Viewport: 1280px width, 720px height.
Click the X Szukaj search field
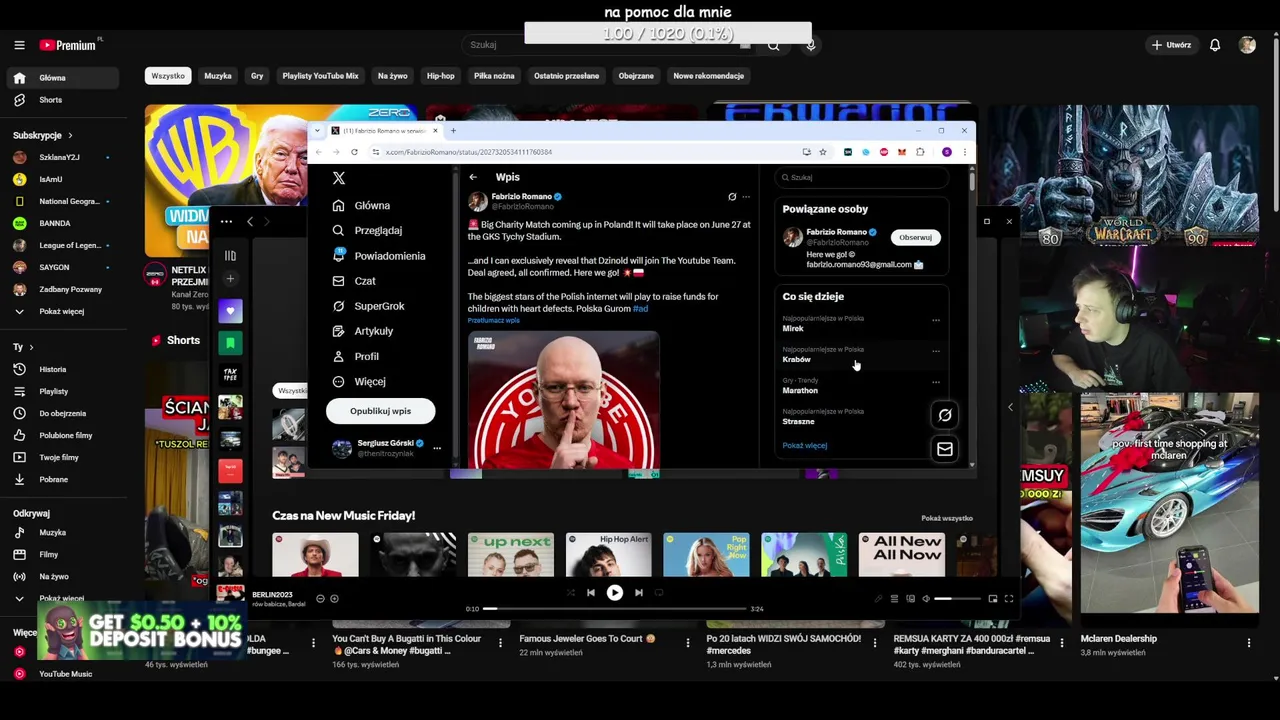click(862, 178)
